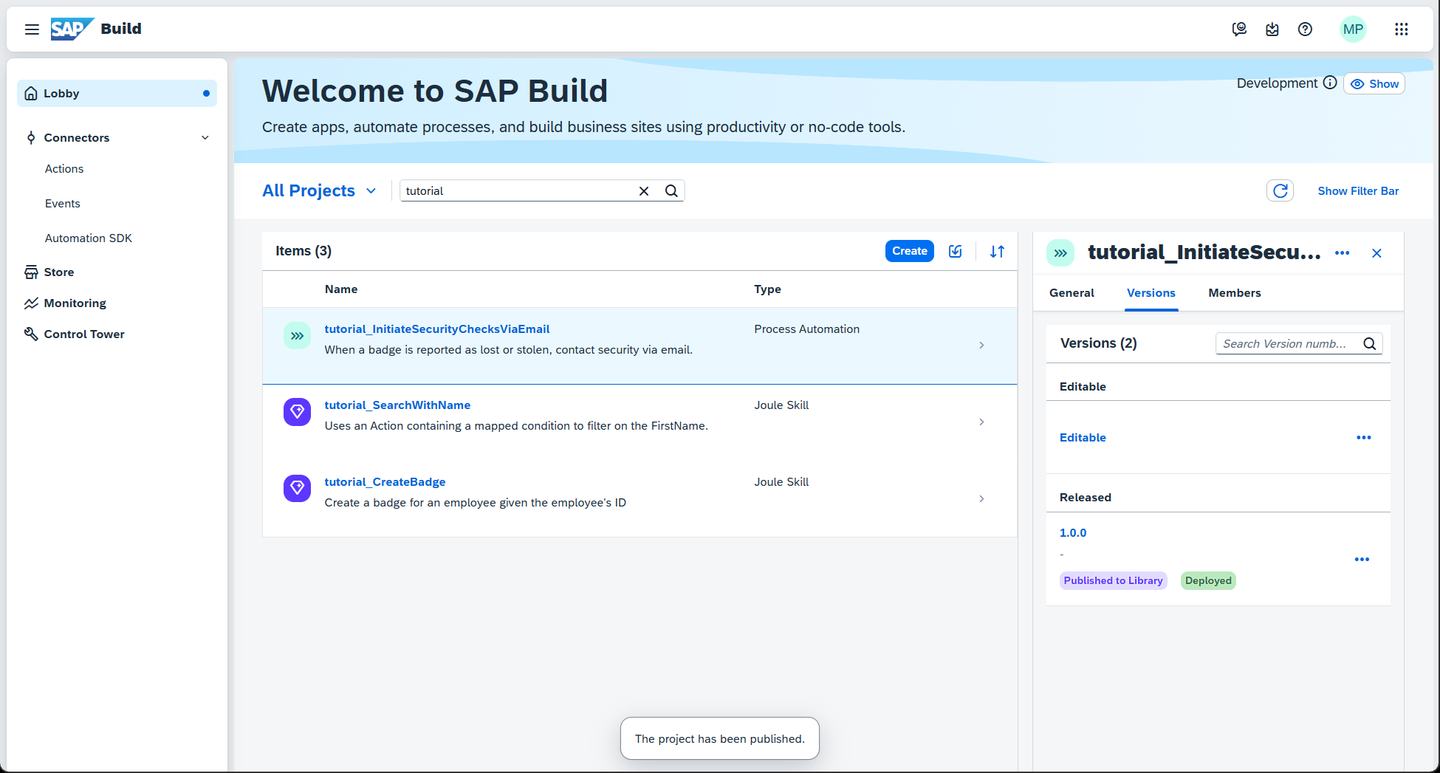The height and width of the screenshot is (773, 1440).
Task: Click the Process Automation type cell
Action: [807, 329]
